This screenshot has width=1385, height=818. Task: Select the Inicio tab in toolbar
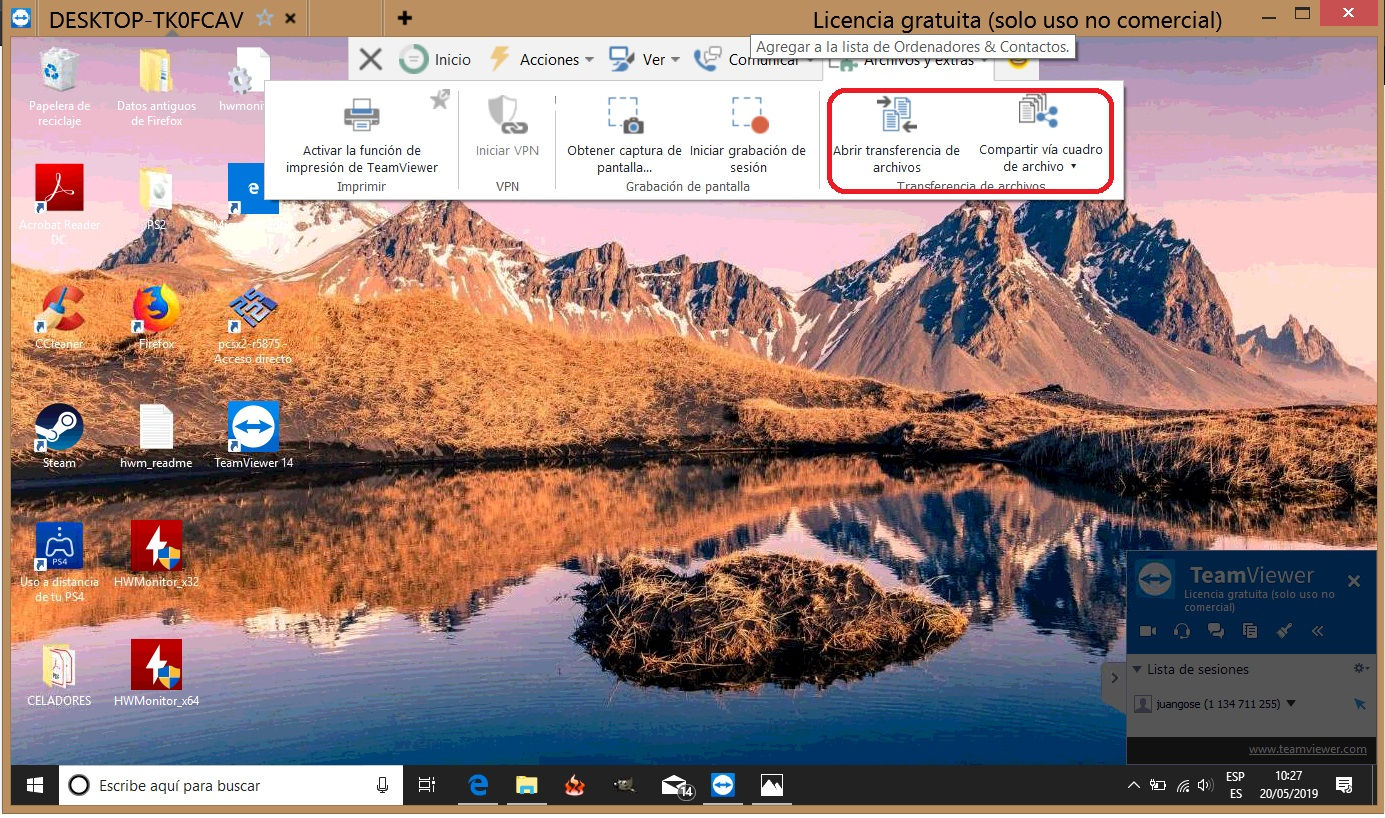(436, 60)
